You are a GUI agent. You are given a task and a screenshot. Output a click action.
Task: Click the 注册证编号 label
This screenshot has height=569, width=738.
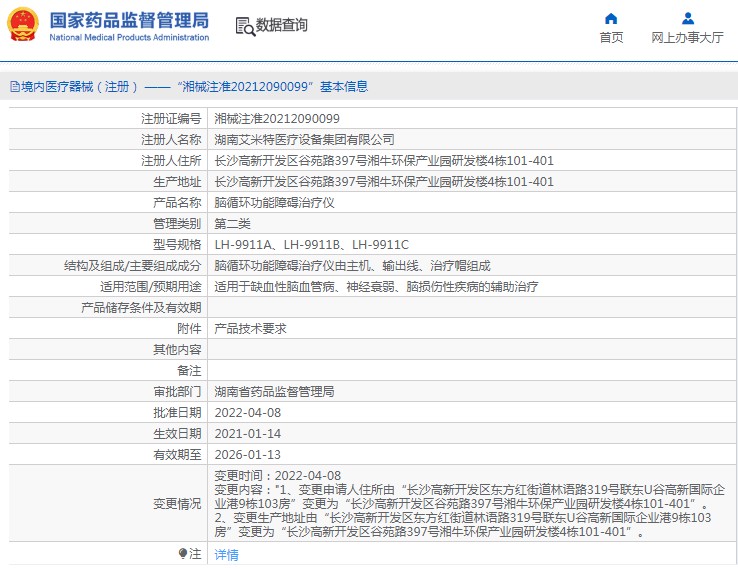pos(171,119)
